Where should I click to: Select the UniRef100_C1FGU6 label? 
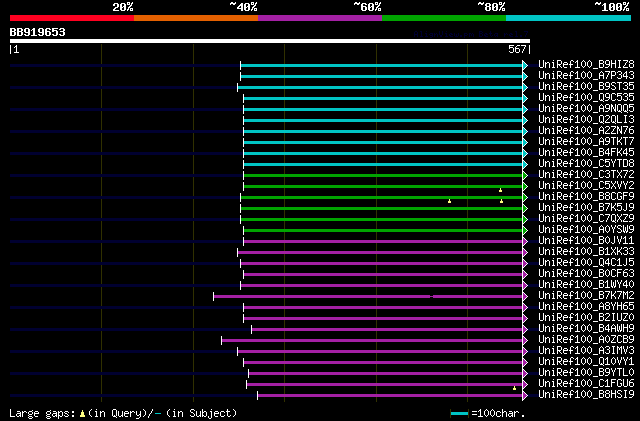click(x=586, y=384)
